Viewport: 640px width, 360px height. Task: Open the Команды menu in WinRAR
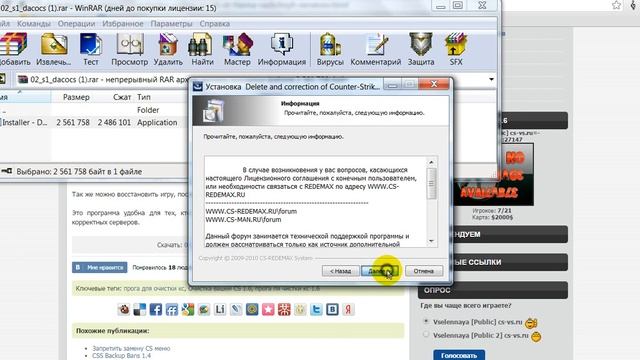tap(34, 24)
